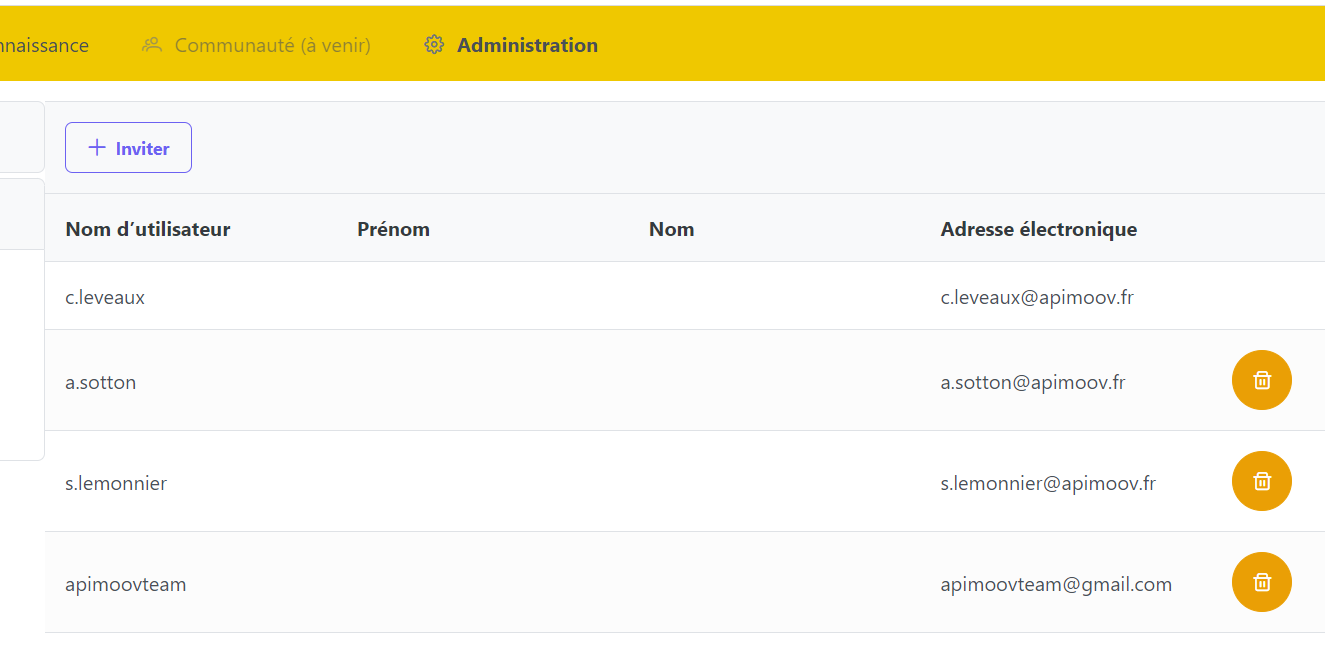Click the Adresse électronique column header
Image resolution: width=1325 pixels, height=663 pixels.
1038,229
